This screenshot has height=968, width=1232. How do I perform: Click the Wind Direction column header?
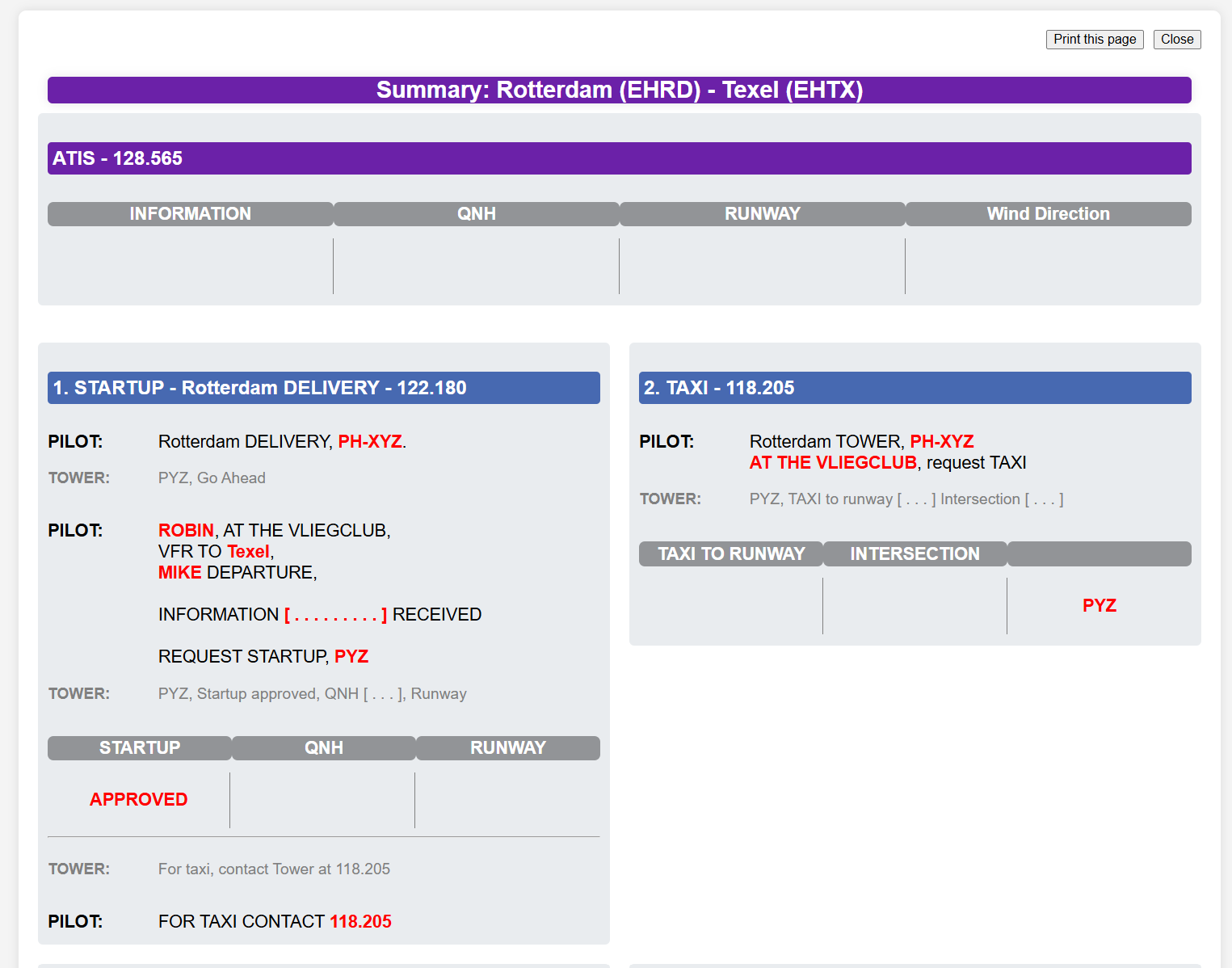(x=1048, y=214)
